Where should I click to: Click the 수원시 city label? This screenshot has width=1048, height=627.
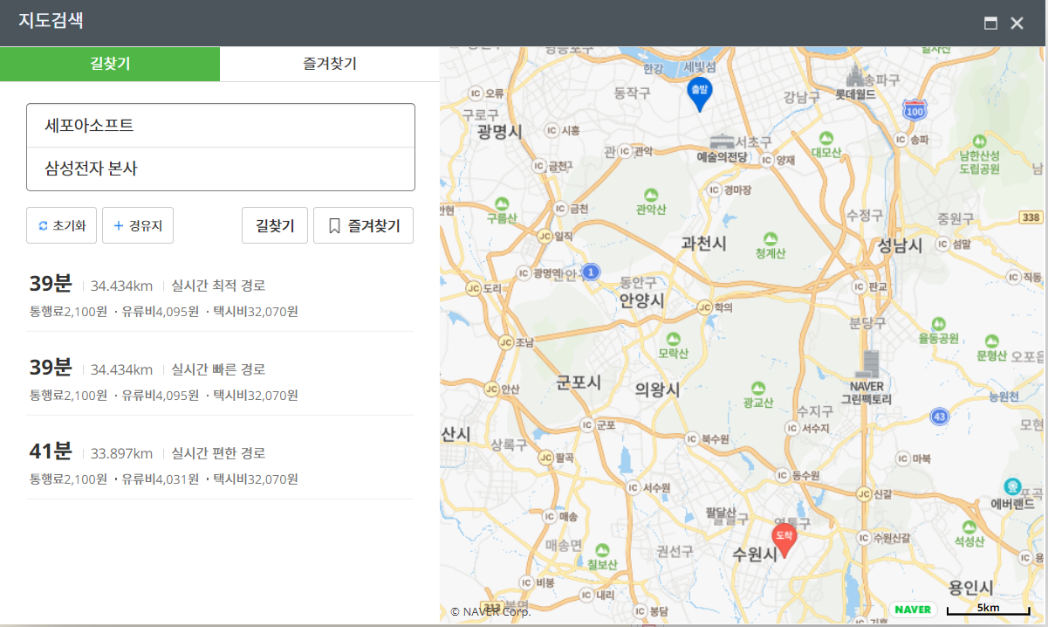click(x=755, y=554)
